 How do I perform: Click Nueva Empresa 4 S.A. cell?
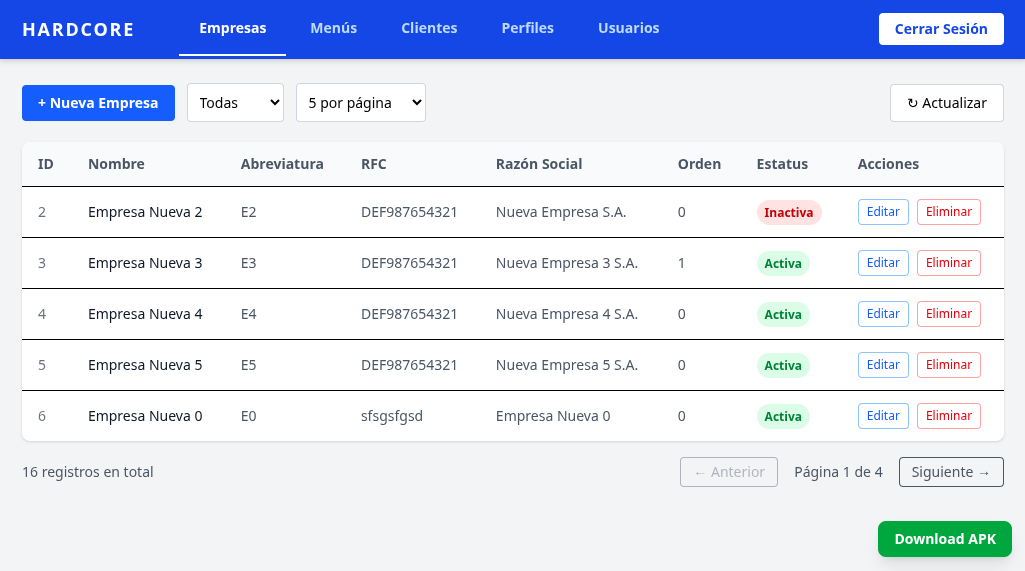click(567, 314)
